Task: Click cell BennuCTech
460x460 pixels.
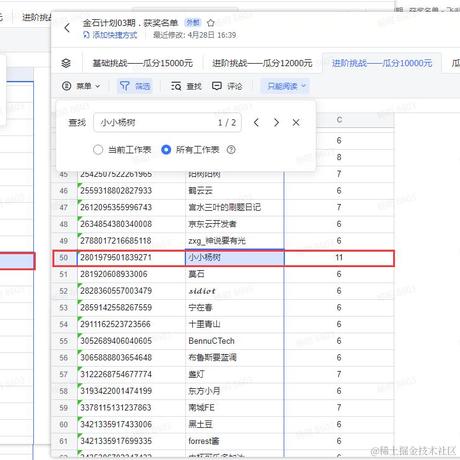Action: coord(235,341)
